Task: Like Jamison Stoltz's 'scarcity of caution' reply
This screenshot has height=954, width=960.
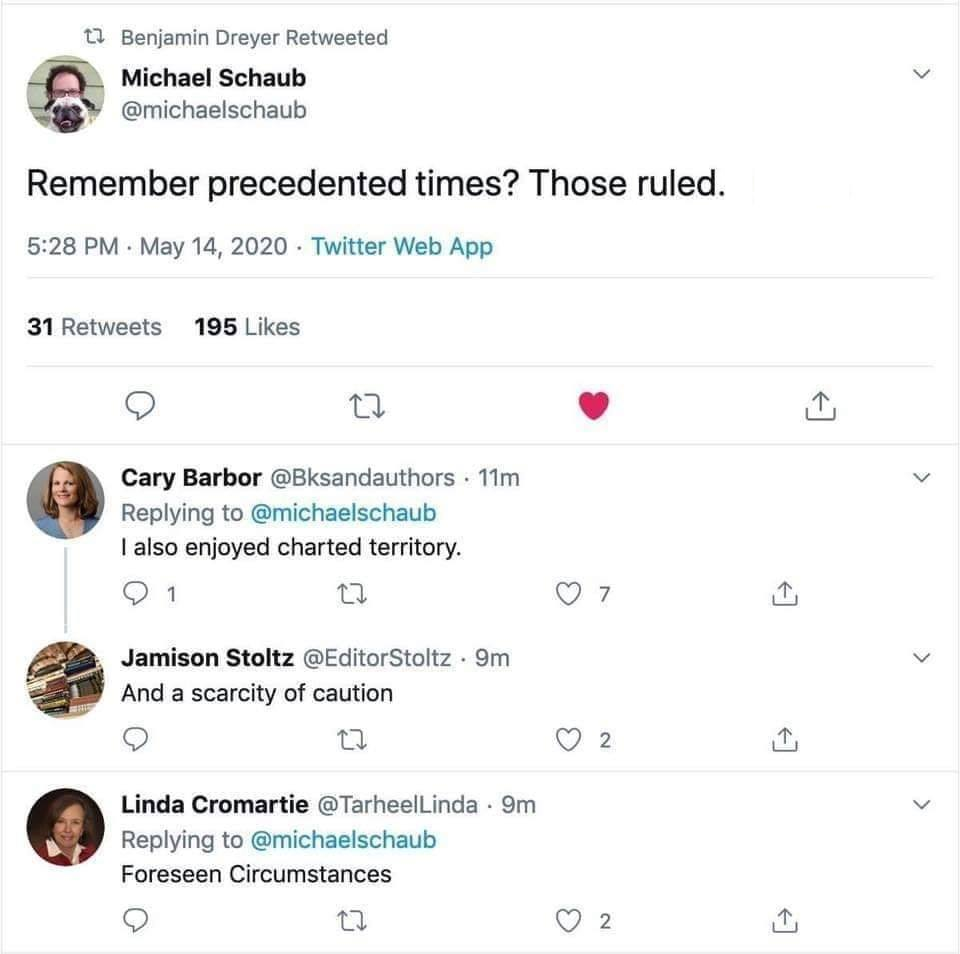Action: [x=568, y=739]
